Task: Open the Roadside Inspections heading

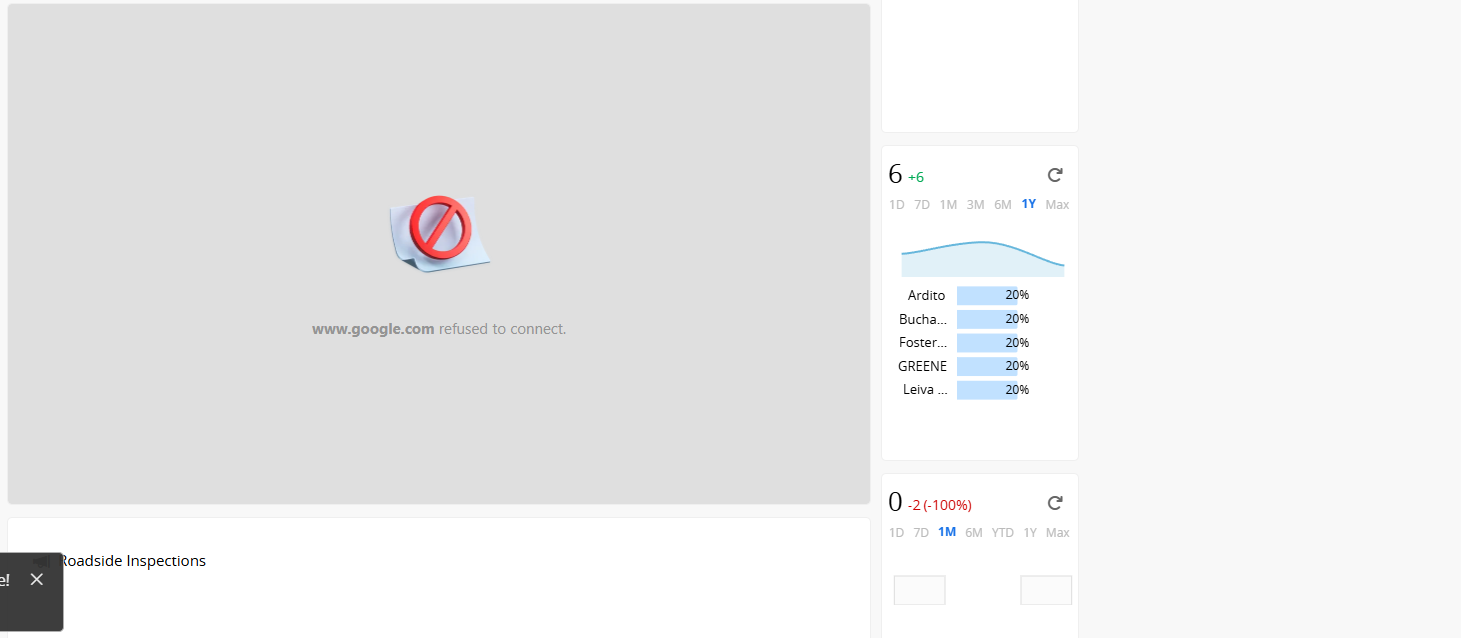Action: 132,561
